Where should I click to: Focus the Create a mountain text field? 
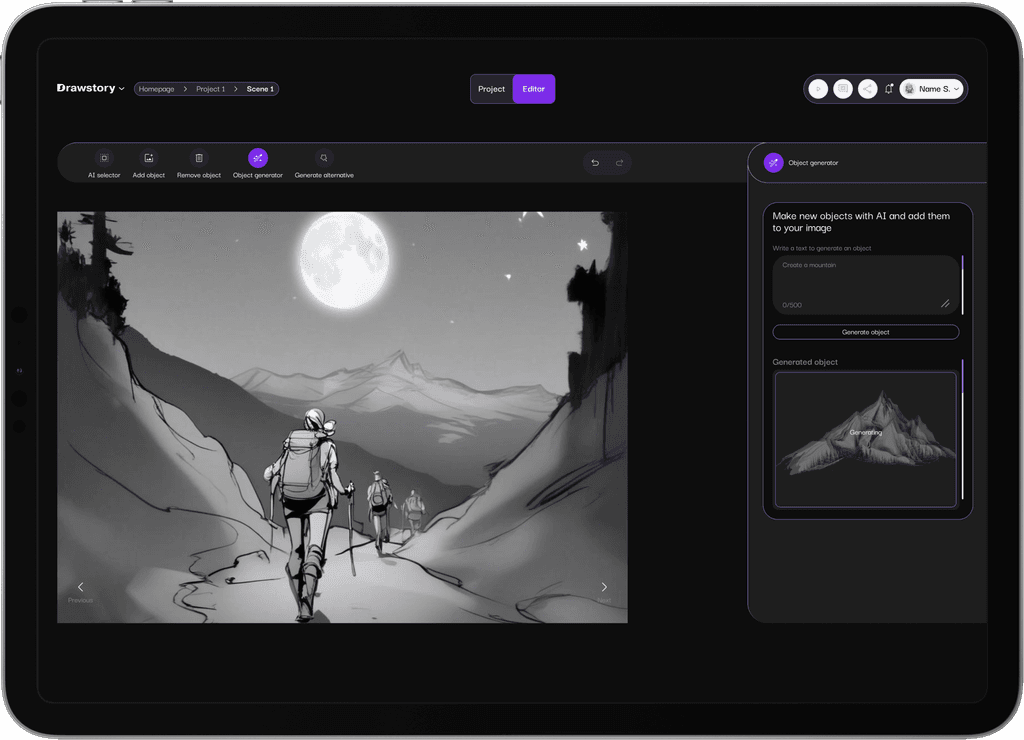(x=865, y=283)
